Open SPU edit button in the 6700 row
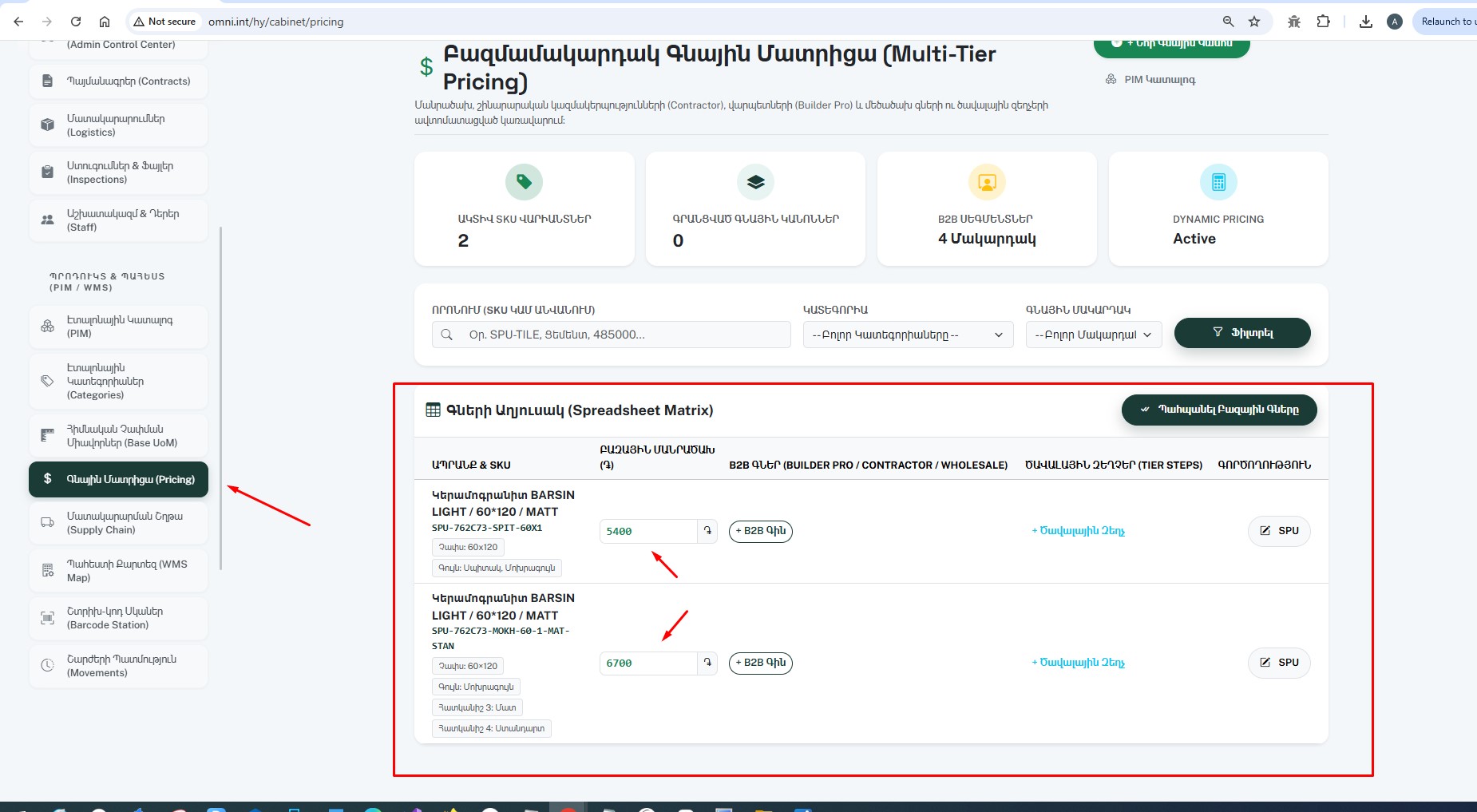 click(x=1279, y=663)
